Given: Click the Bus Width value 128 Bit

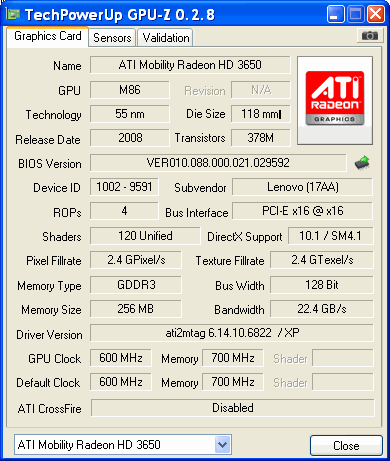Looking at the screenshot, I should [322, 285].
